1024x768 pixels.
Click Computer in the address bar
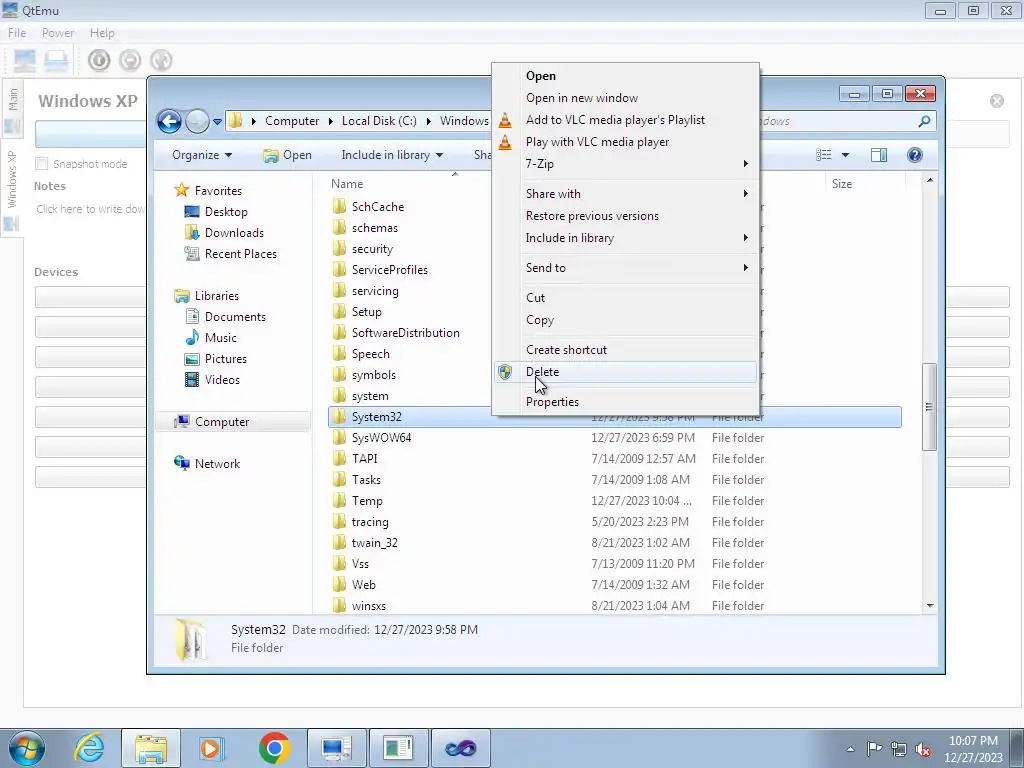click(x=292, y=121)
